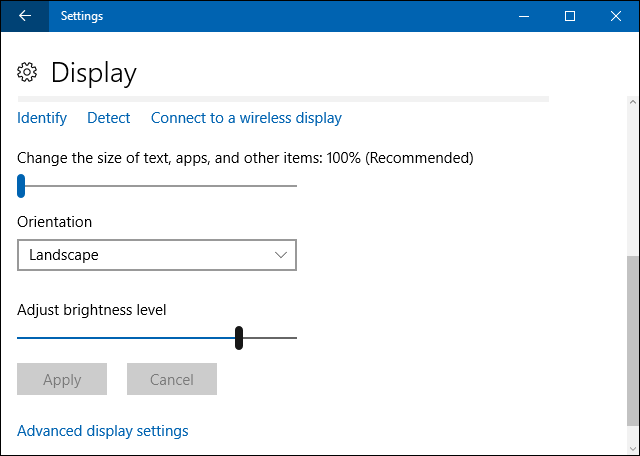Click the Cancel button
Viewport: 640px width, 456px height.
point(172,379)
